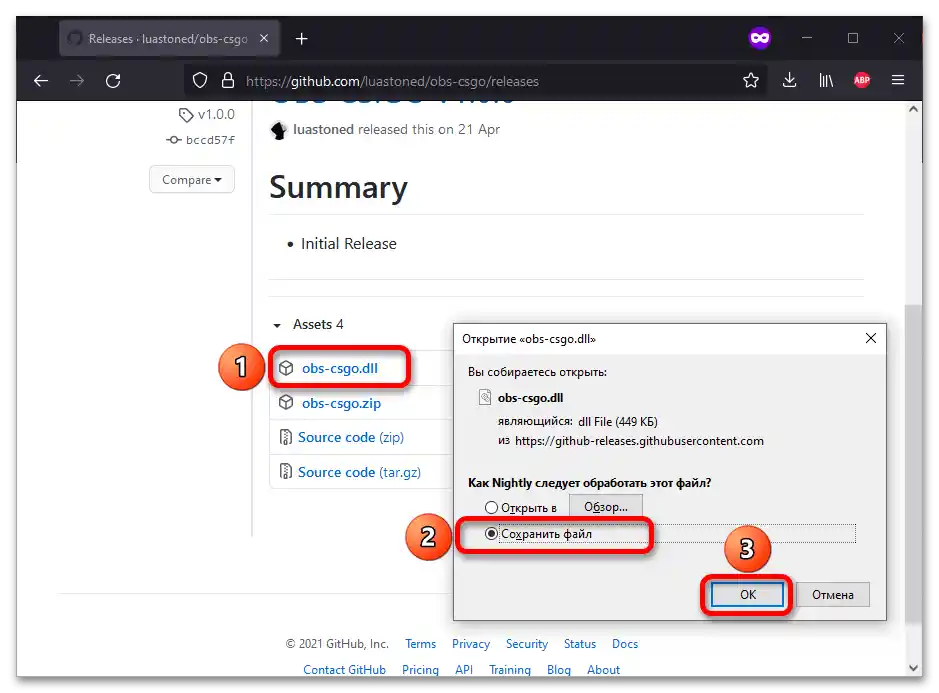Open the Terms footer link

coord(420,644)
